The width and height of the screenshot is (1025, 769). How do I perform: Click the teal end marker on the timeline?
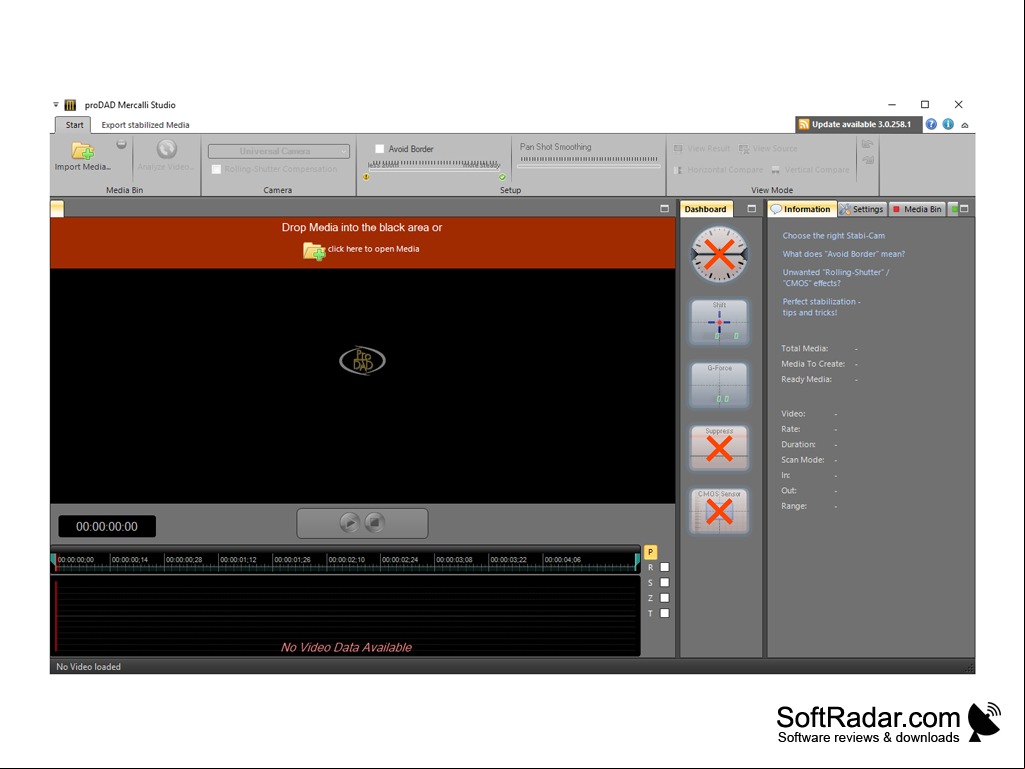coord(637,562)
